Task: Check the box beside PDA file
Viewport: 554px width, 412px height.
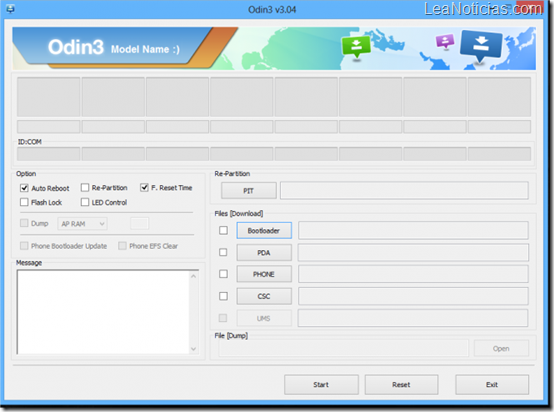Action: pyautogui.click(x=223, y=252)
